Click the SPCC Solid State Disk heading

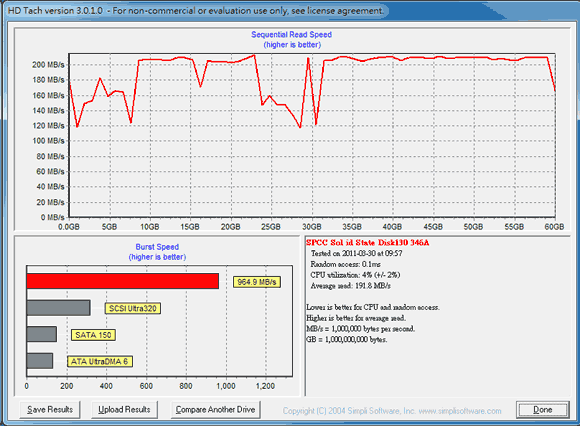[x=368, y=243]
